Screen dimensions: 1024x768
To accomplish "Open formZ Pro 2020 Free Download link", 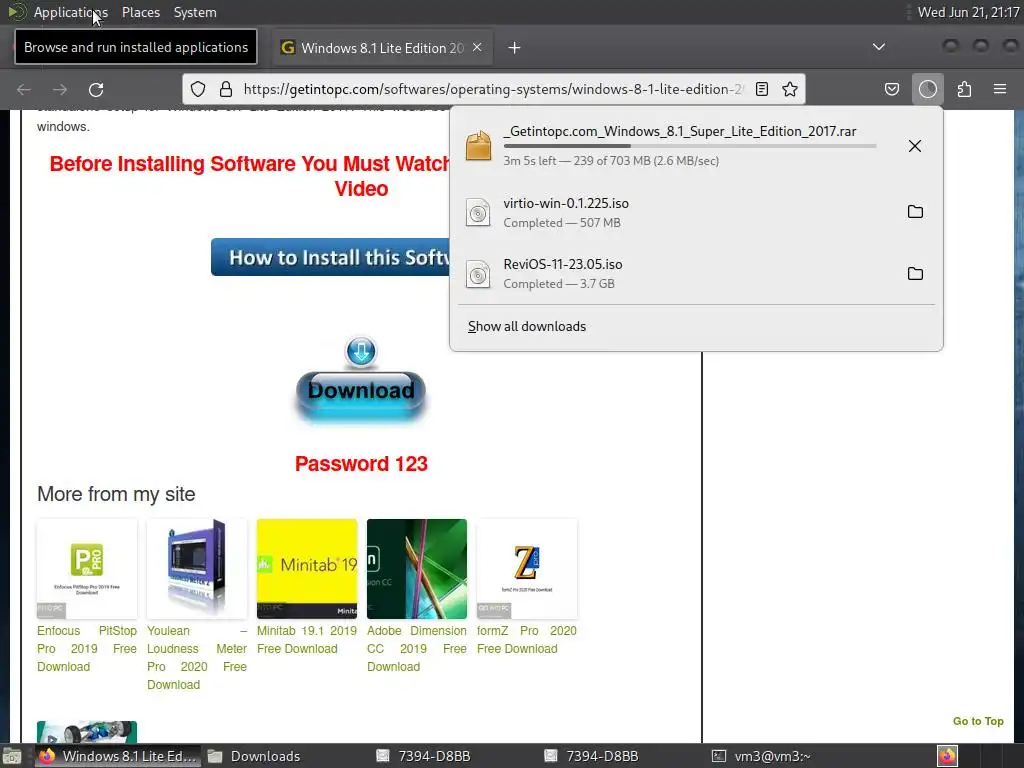I will 526,639.
